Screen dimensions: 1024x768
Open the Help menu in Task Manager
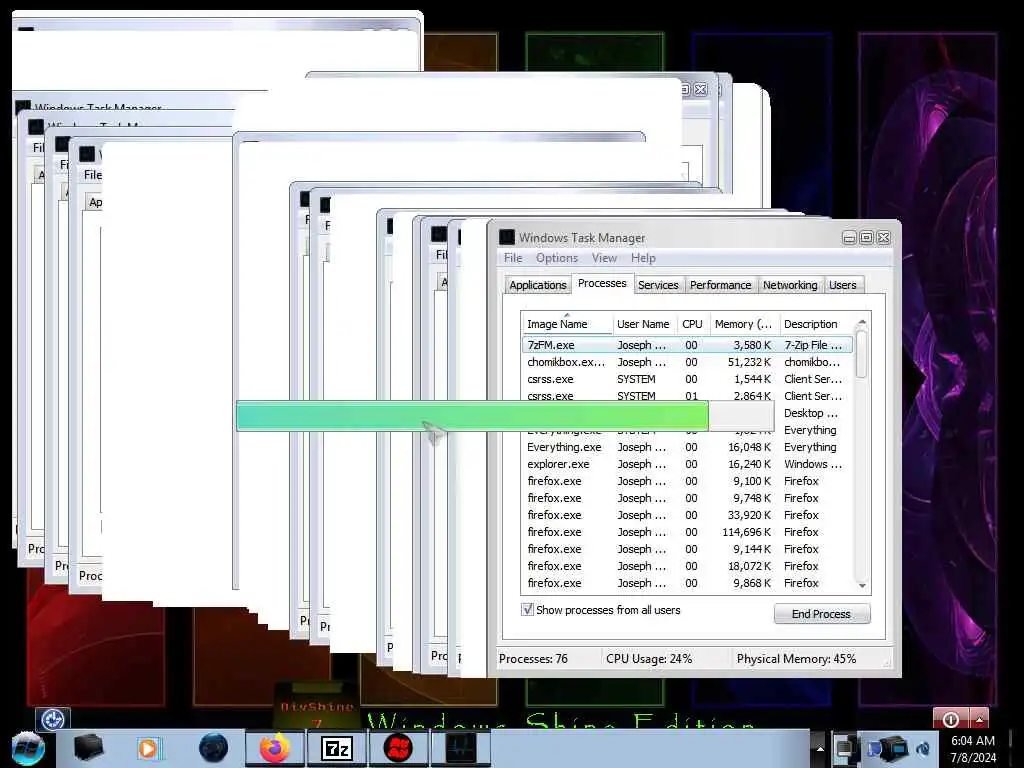coord(643,258)
